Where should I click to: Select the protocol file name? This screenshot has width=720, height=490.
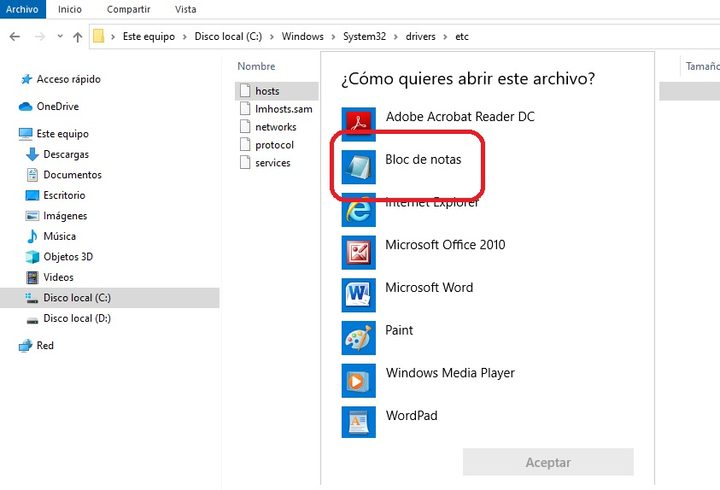point(275,145)
